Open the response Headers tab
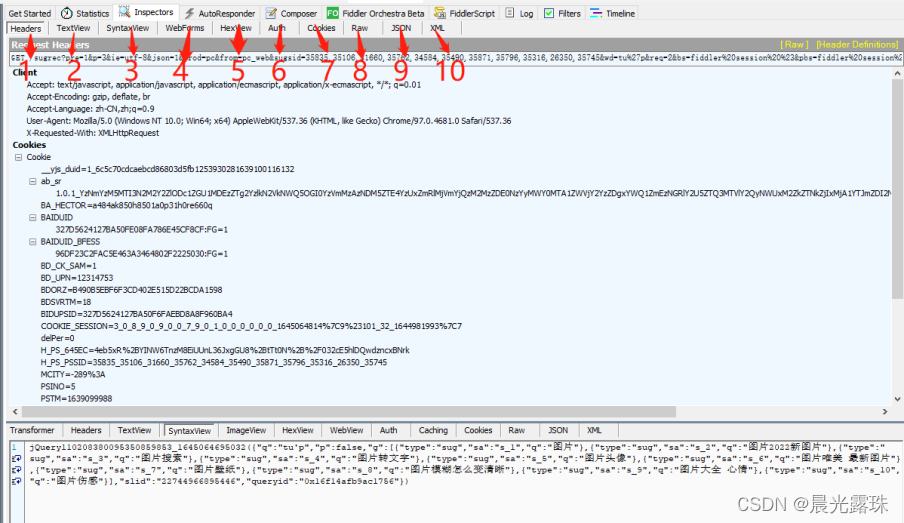904x523 pixels. [x=86, y=430]
